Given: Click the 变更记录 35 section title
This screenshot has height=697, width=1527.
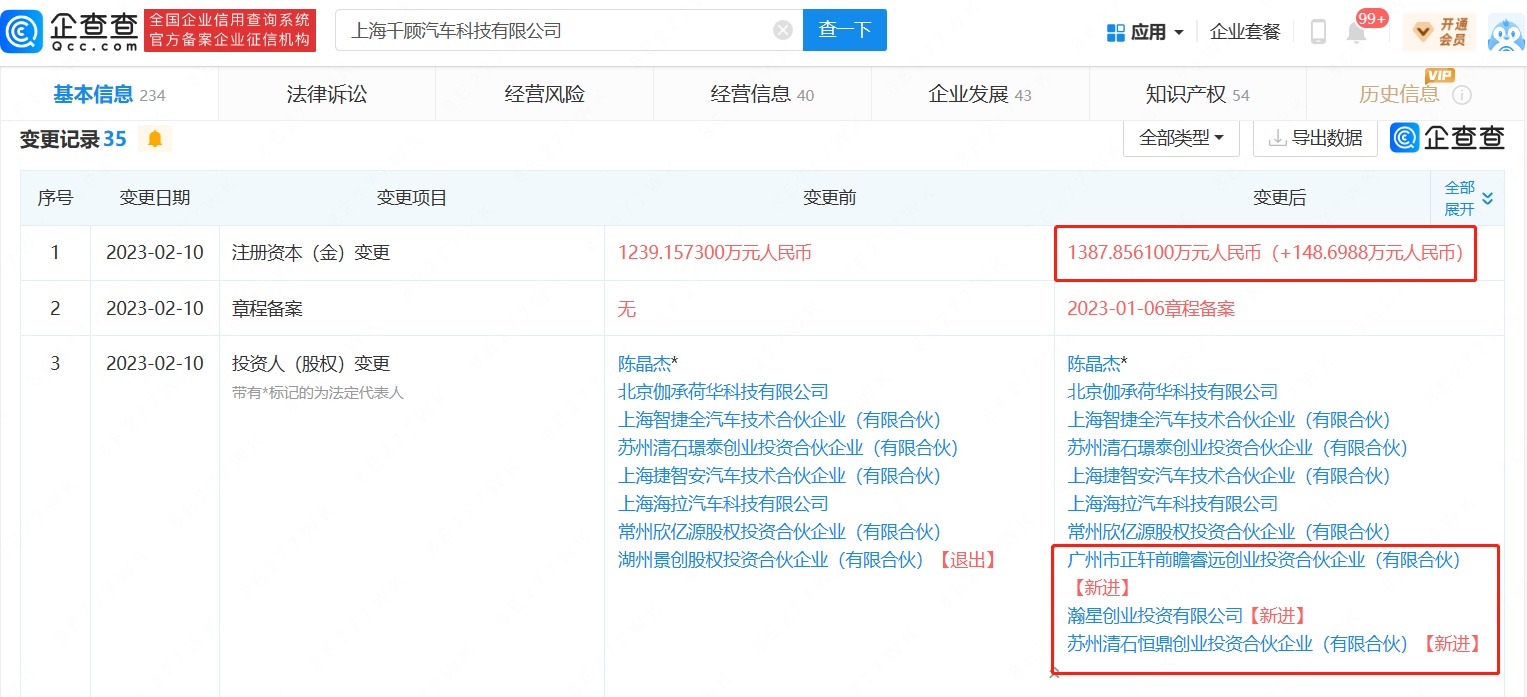Looking at the screenshot, I should point(73,139).
